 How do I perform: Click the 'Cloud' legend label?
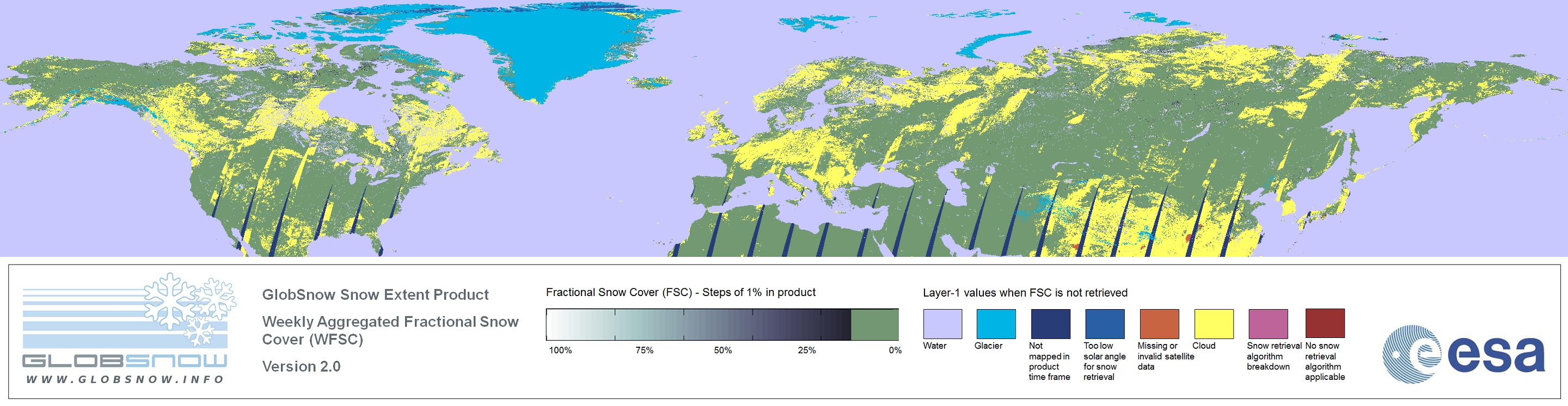(x=1203, y=346)
